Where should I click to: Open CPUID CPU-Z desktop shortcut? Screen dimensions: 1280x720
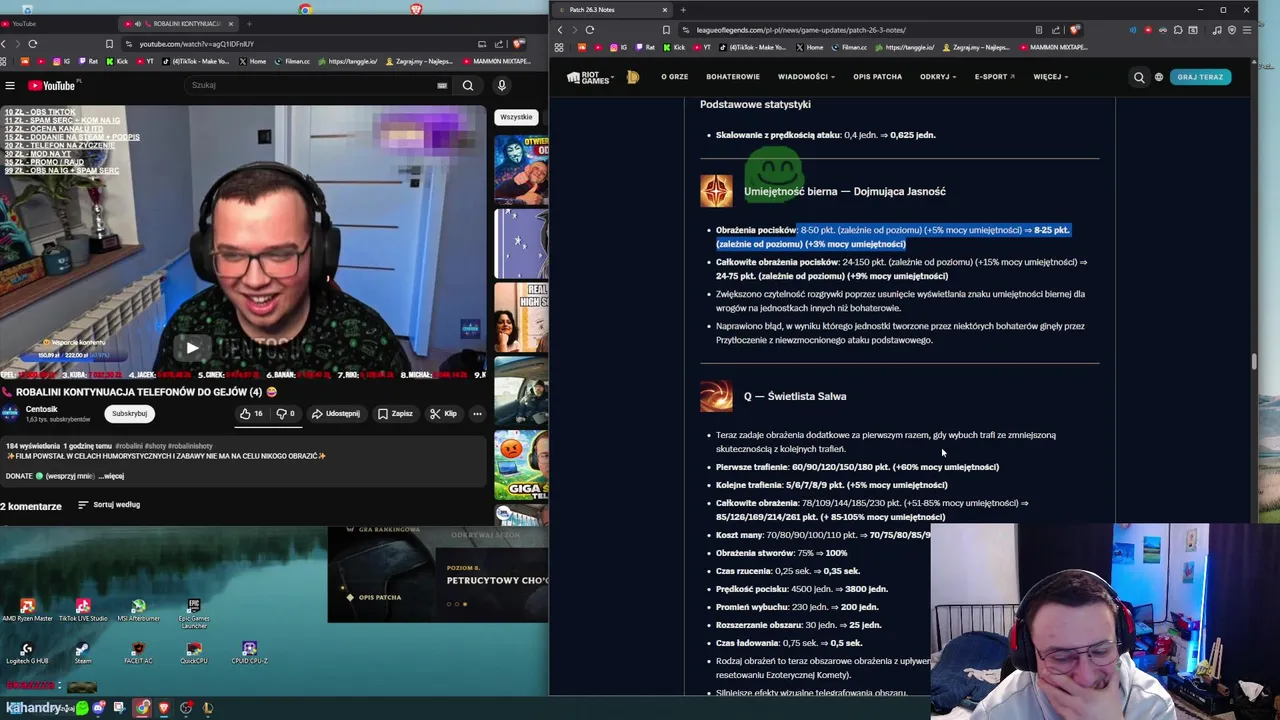click(x=249, y=654)
